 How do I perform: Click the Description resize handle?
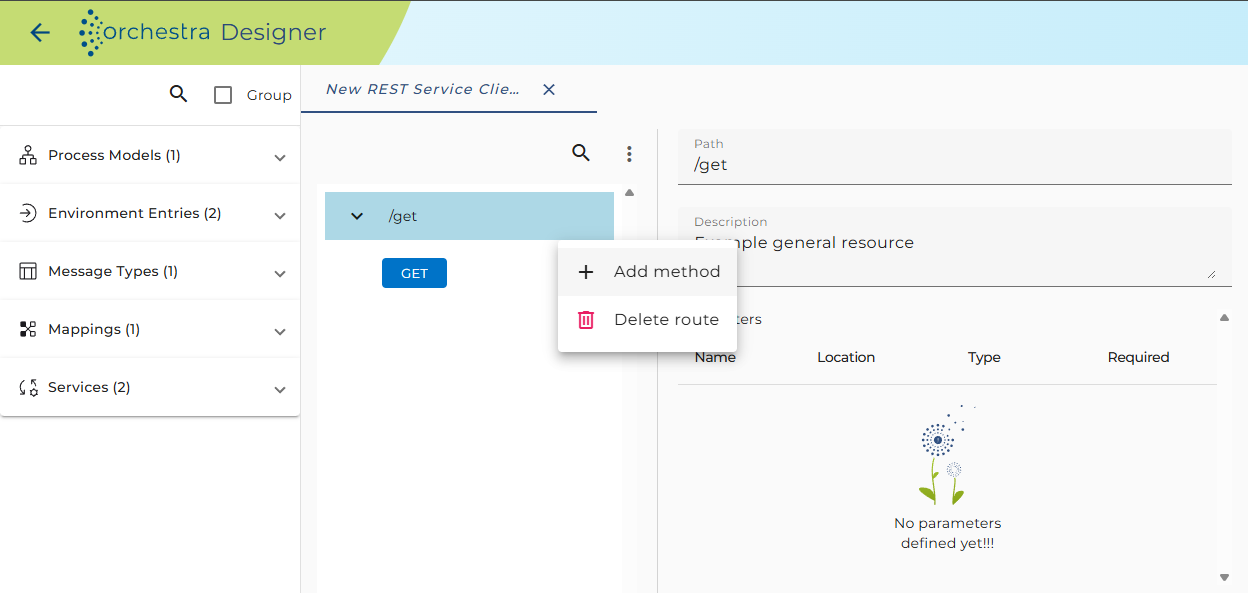click(1211, 273)
